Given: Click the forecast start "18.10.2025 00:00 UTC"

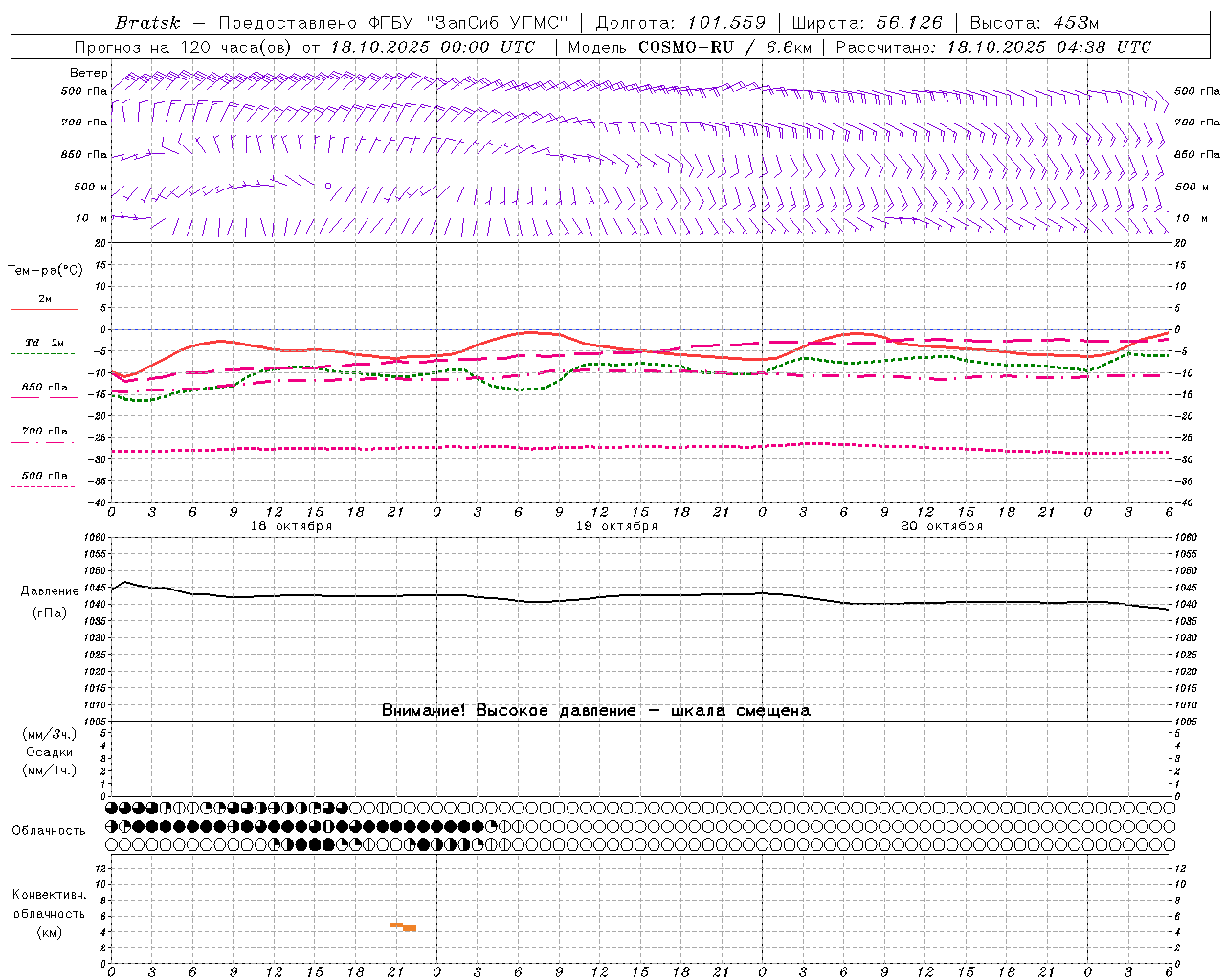Looking at the screenshot, I should pyautogui.click(x=433, y=47).
